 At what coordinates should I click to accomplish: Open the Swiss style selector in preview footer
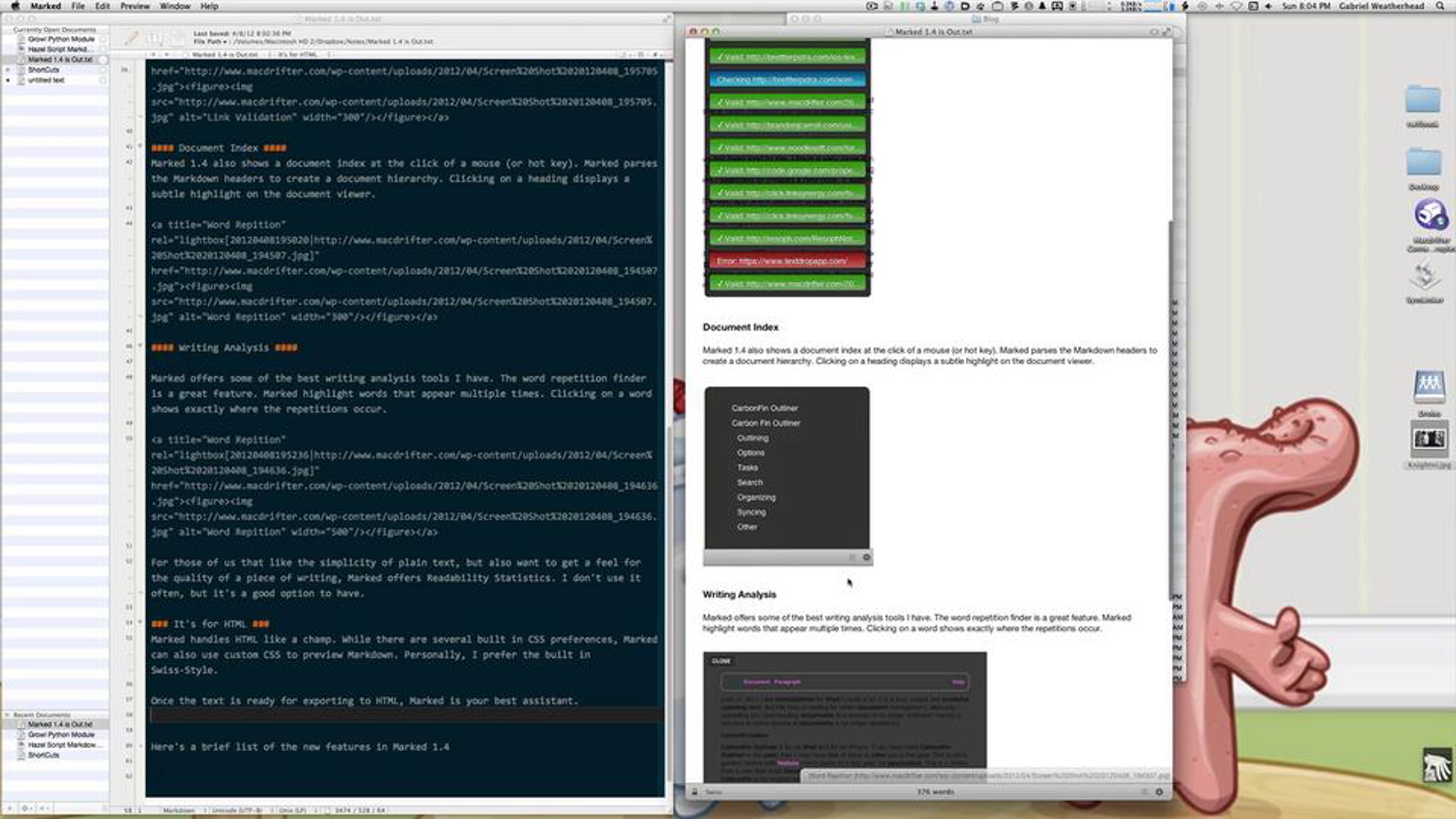pos(713,792)
